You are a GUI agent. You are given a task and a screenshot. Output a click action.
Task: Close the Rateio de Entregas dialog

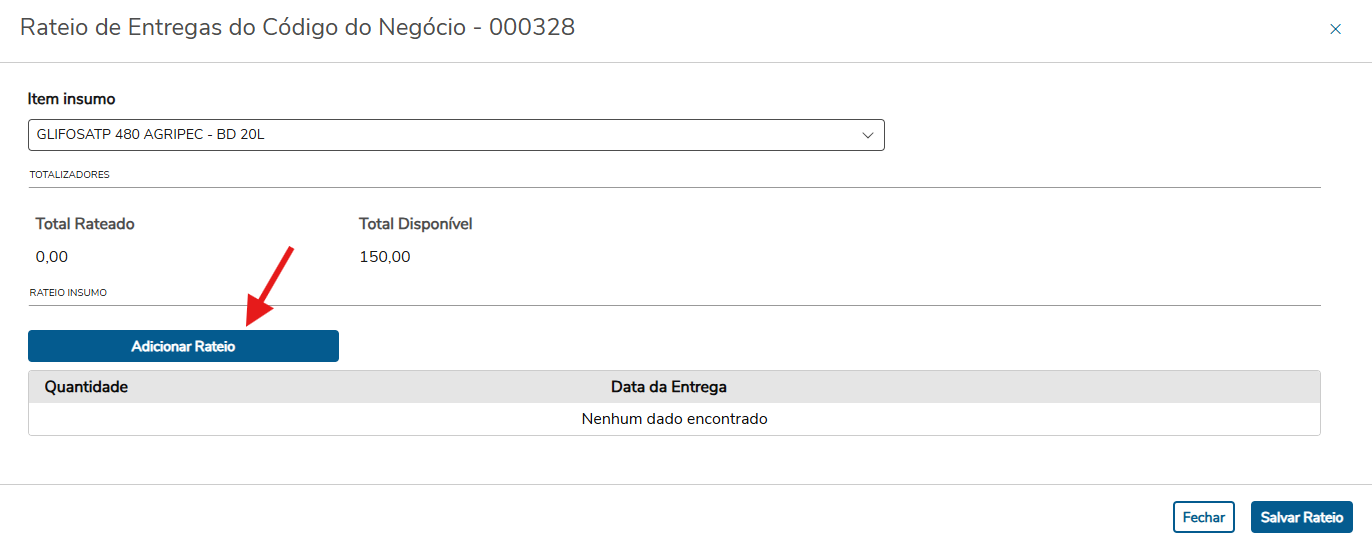1335,29
